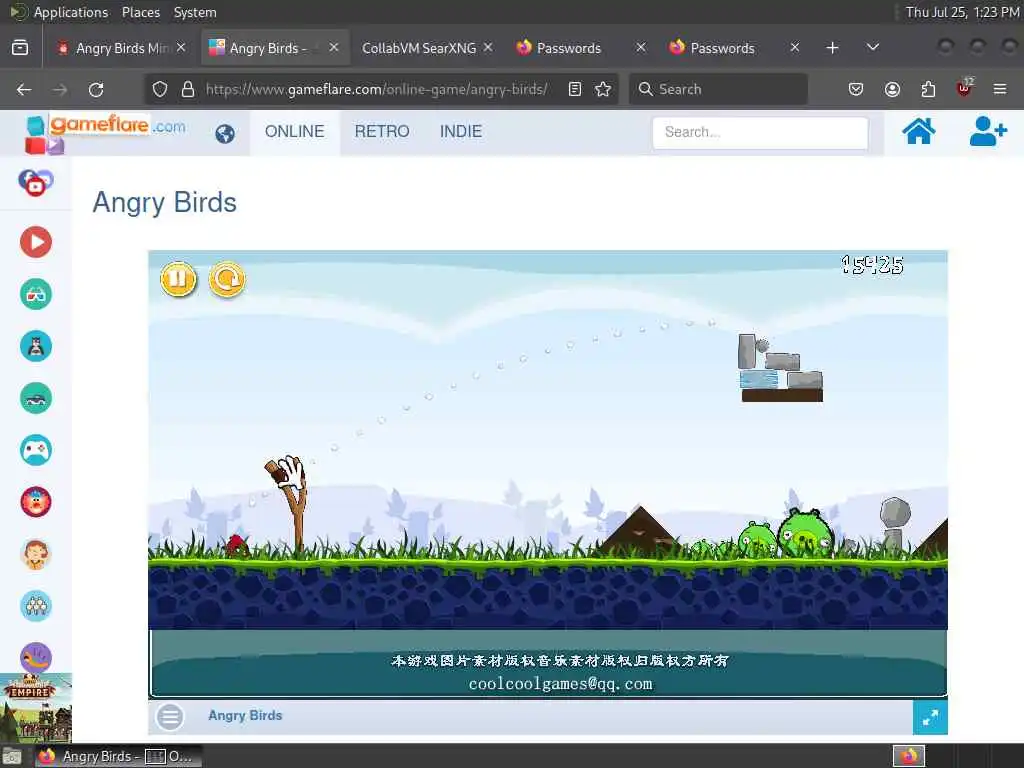Screen dimensions: 1024x768
Task: Open the uBlock extension icon with badge
Action: pyautogui.click(x=965, y=88)
